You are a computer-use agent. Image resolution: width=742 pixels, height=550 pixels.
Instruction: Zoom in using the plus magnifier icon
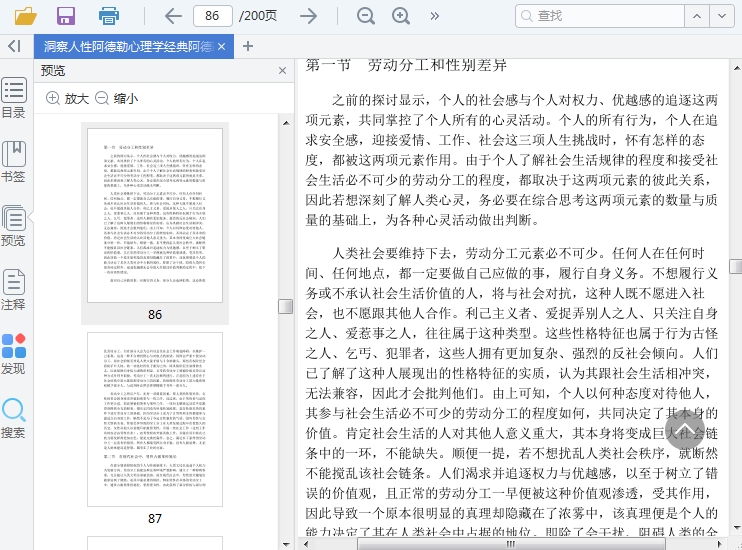click(x=401, y=16)
